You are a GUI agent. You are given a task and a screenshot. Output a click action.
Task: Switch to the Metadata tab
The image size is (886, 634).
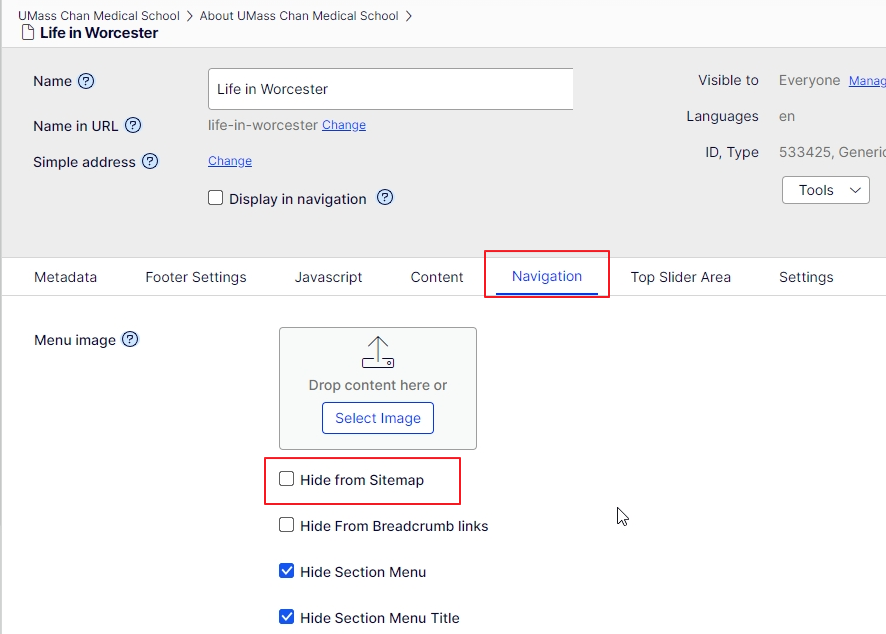(x=66, y=277)
